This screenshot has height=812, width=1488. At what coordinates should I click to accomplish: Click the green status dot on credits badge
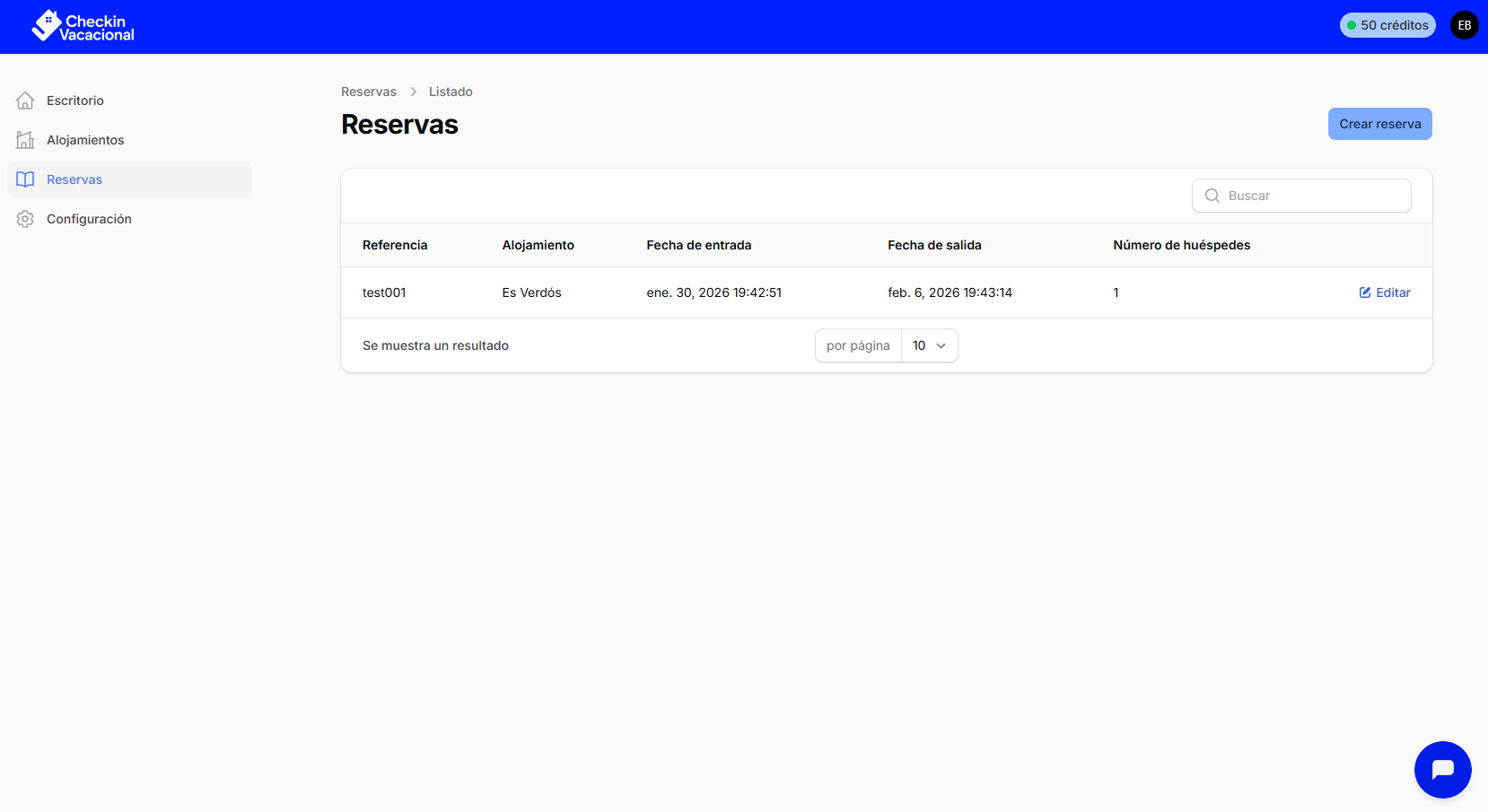pos(1352,25)
